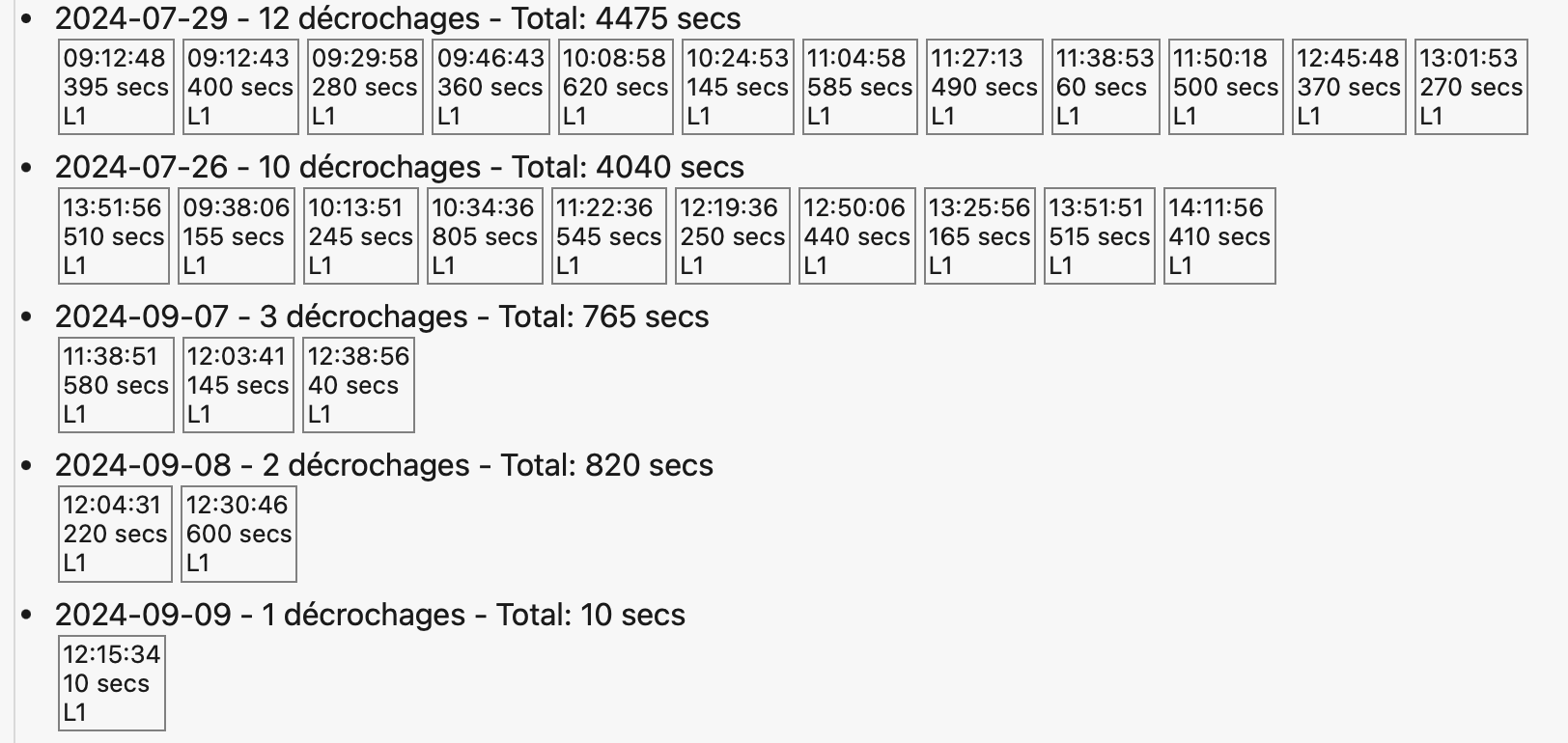Select the 10:08:58 box showing 620 secs
1568x743 pixels.
click(x=615, y=87)
